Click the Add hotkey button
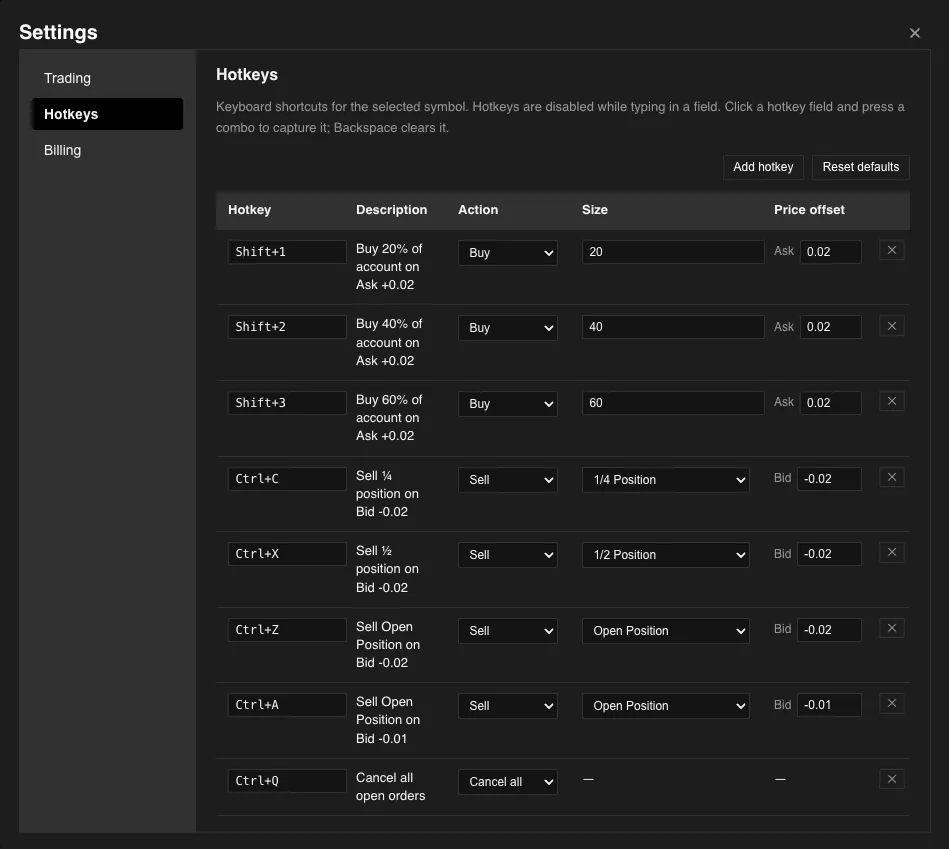949x849 pixels. [763, 167]
